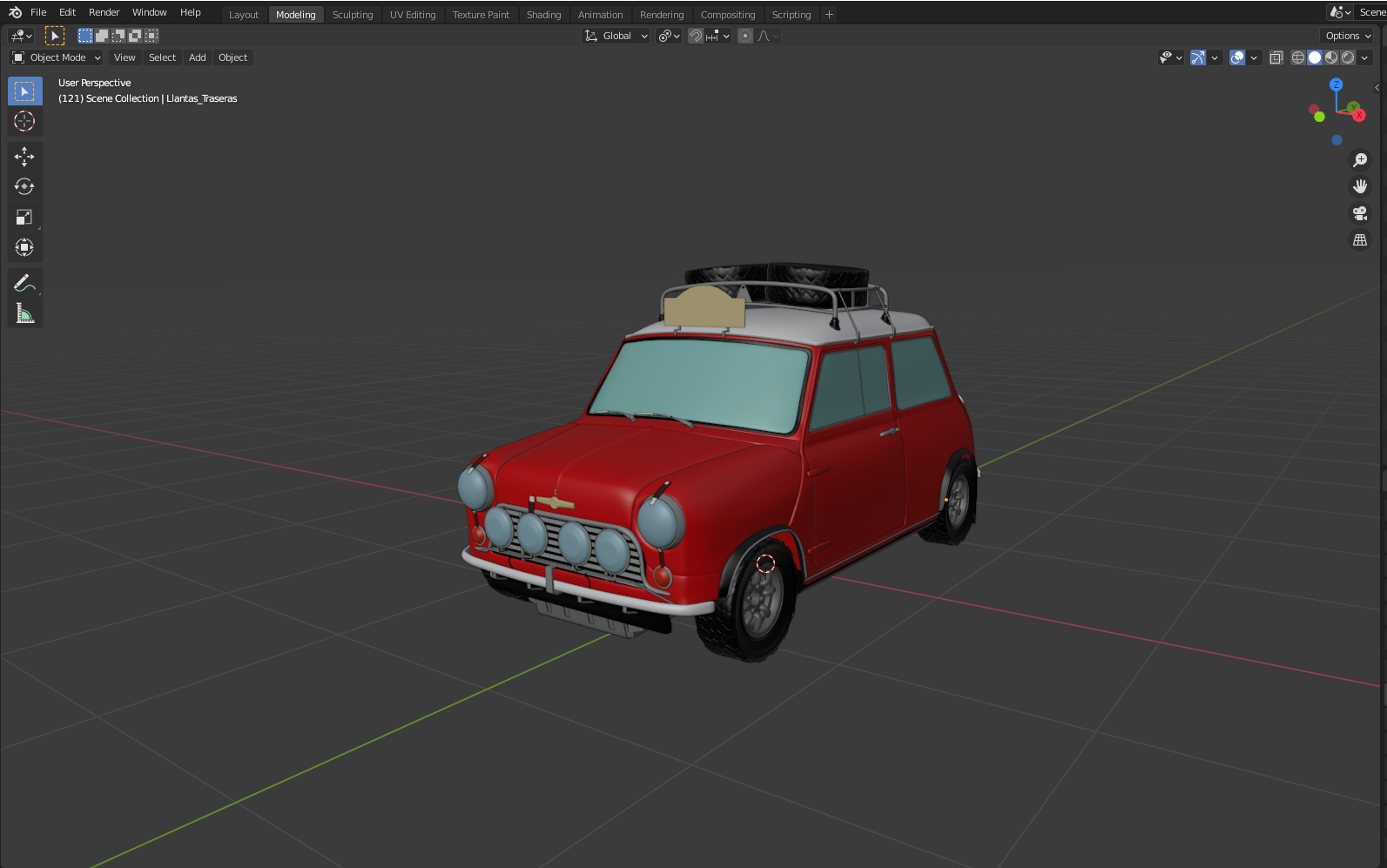Switch perspective/orthographic with grid button

tap(1360, 239)
